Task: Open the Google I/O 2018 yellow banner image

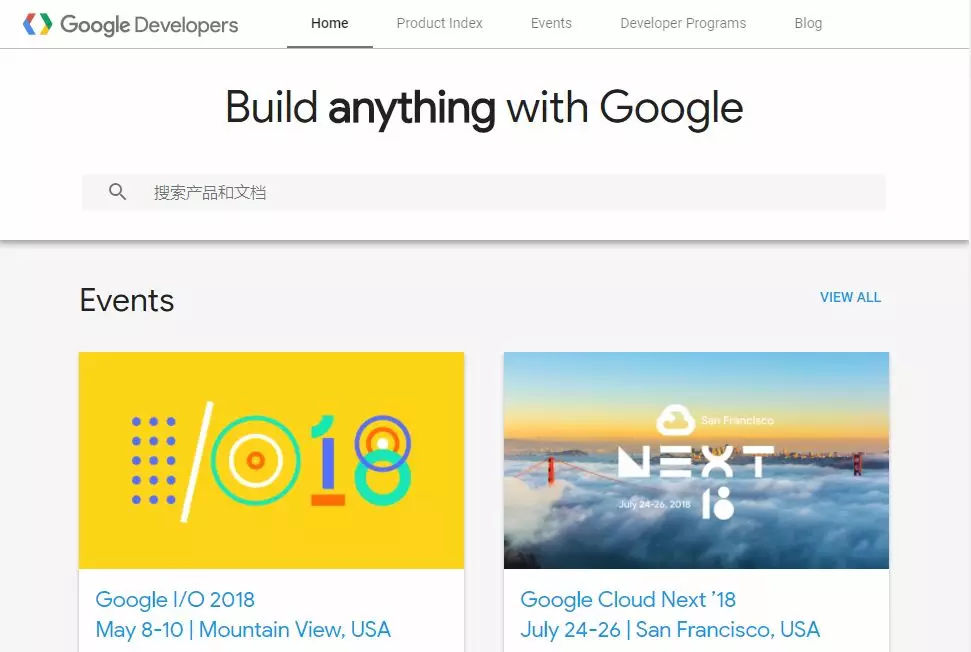Action: coord(271,460)
